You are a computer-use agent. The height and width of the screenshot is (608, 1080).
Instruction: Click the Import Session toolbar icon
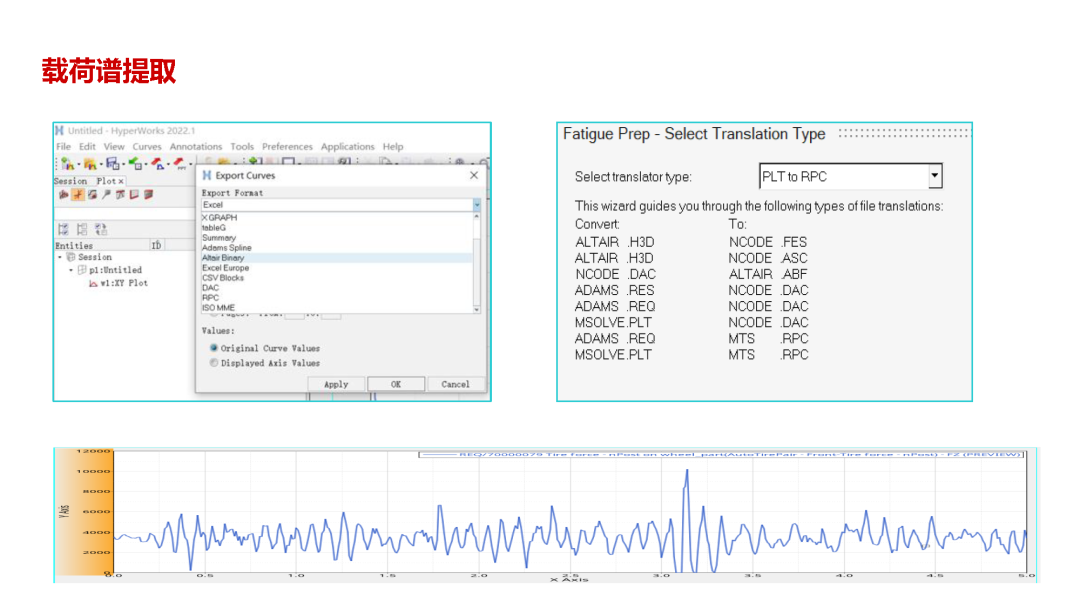[90, 164]
